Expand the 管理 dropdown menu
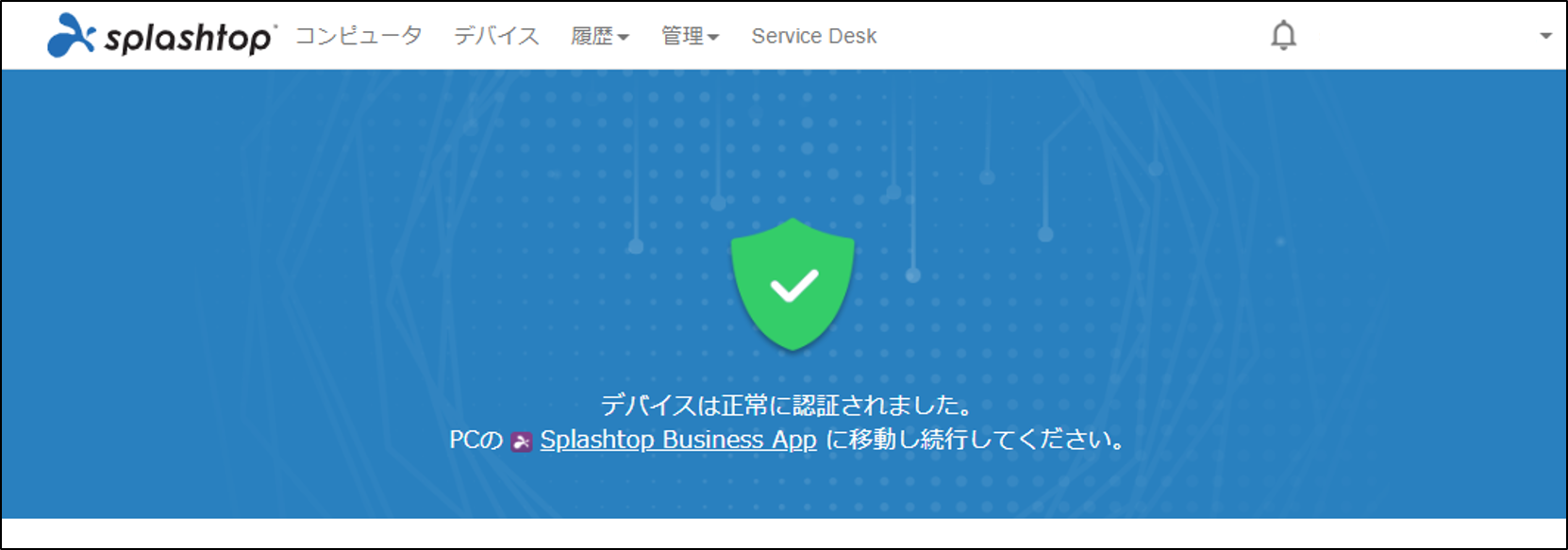This screenshot has height=550, width=1568. 690,36
